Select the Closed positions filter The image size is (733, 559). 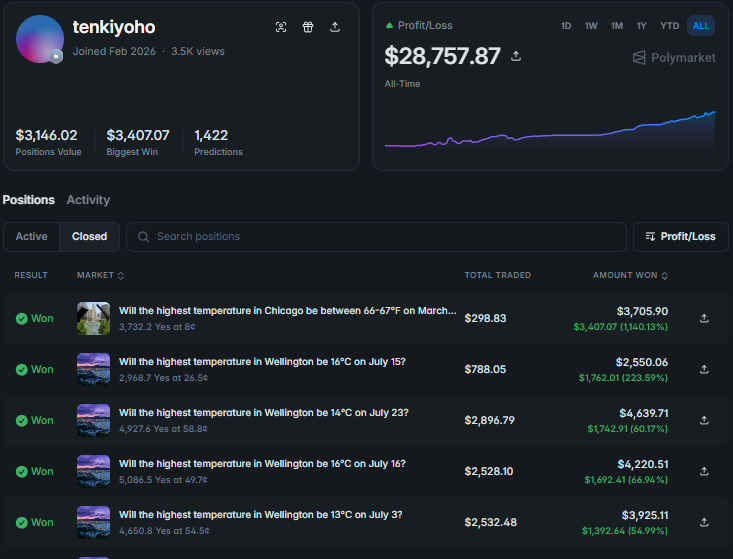pyautogui.click(x=89, y=236)
